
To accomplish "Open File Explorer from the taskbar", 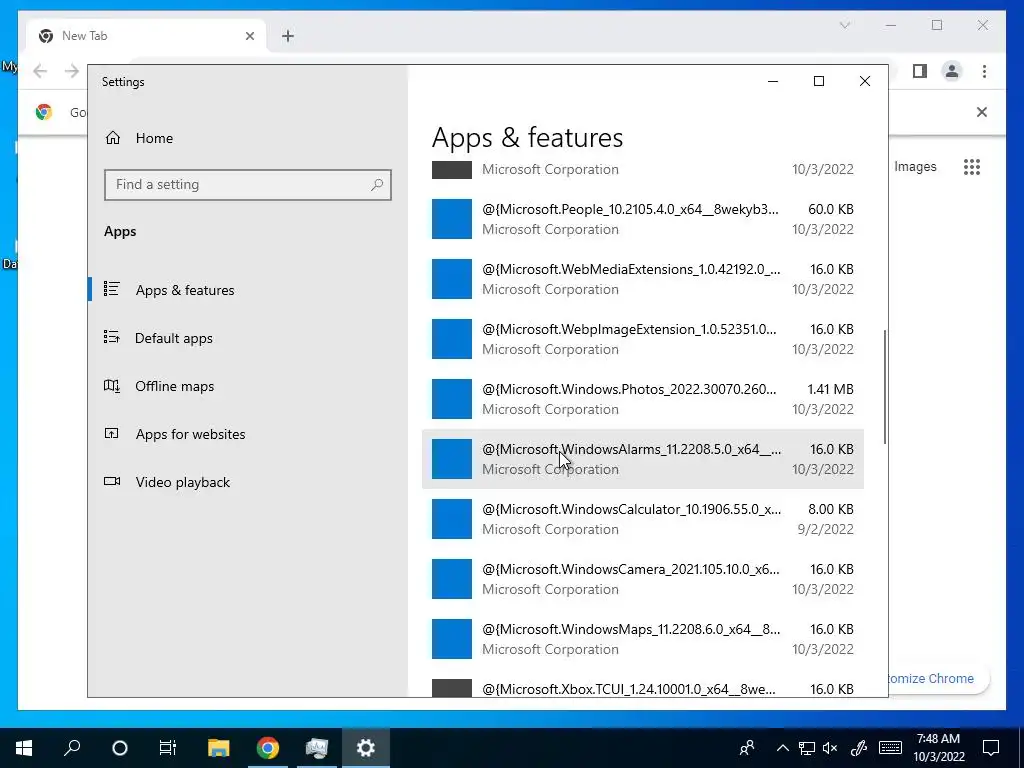I will click(x=219, y=748).
